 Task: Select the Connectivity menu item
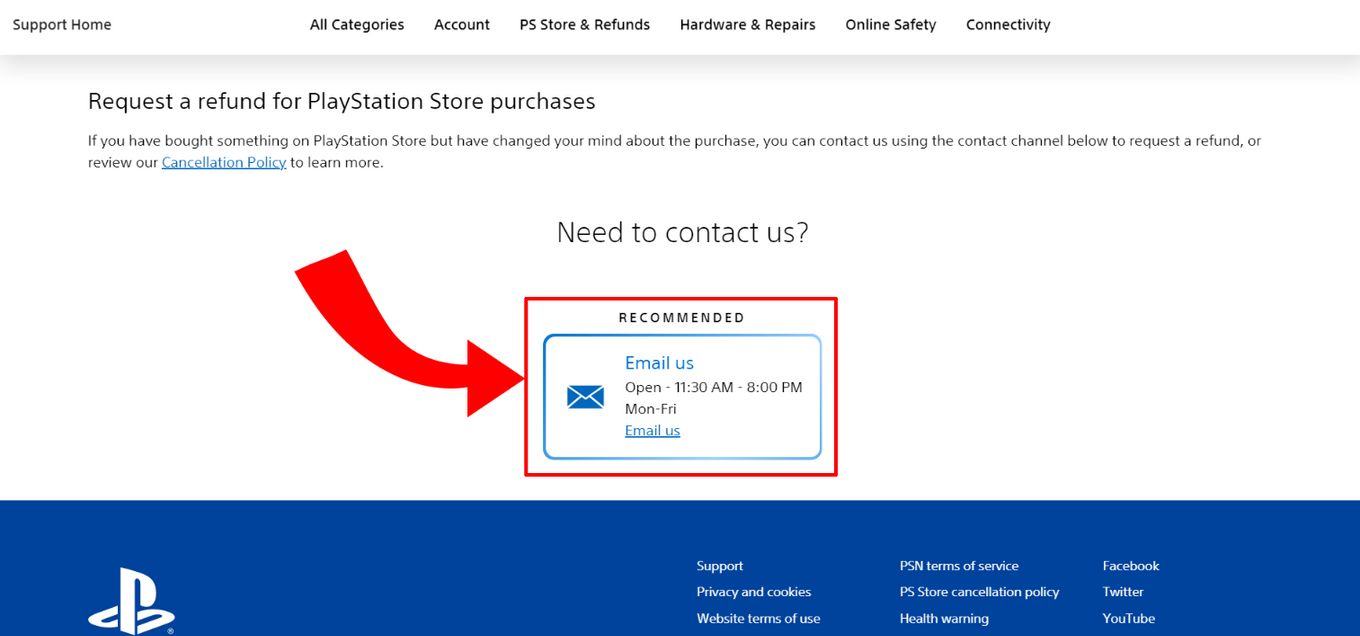tap(1007, 24)
